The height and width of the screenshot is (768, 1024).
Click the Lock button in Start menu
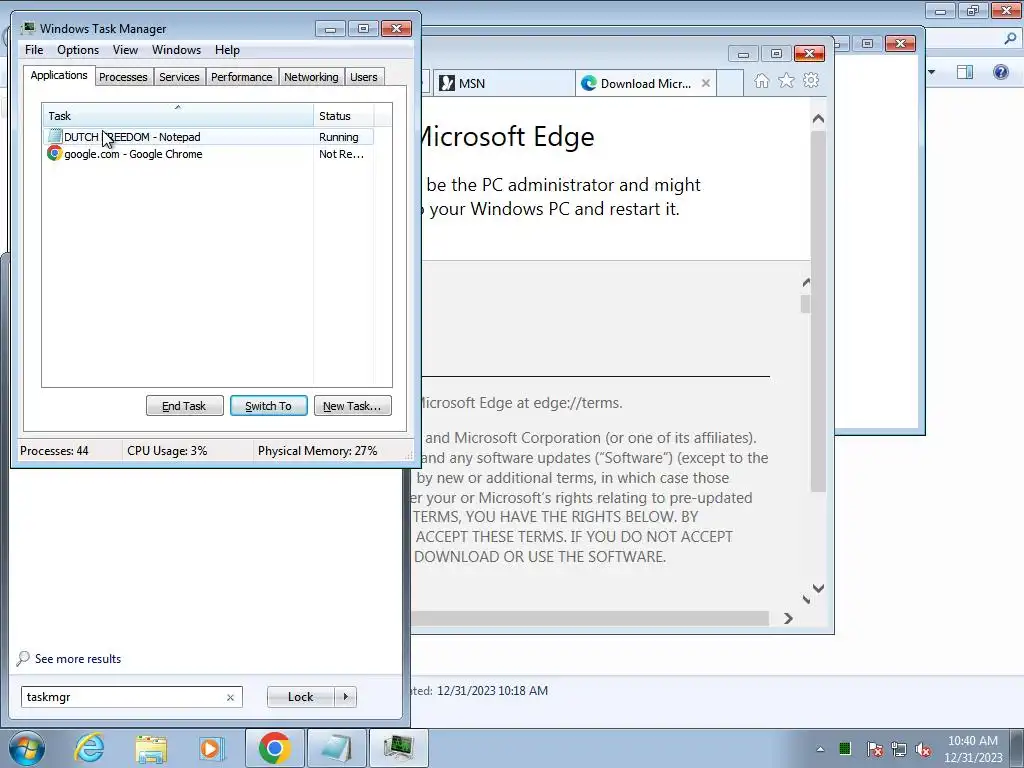(x=300, y=697)
